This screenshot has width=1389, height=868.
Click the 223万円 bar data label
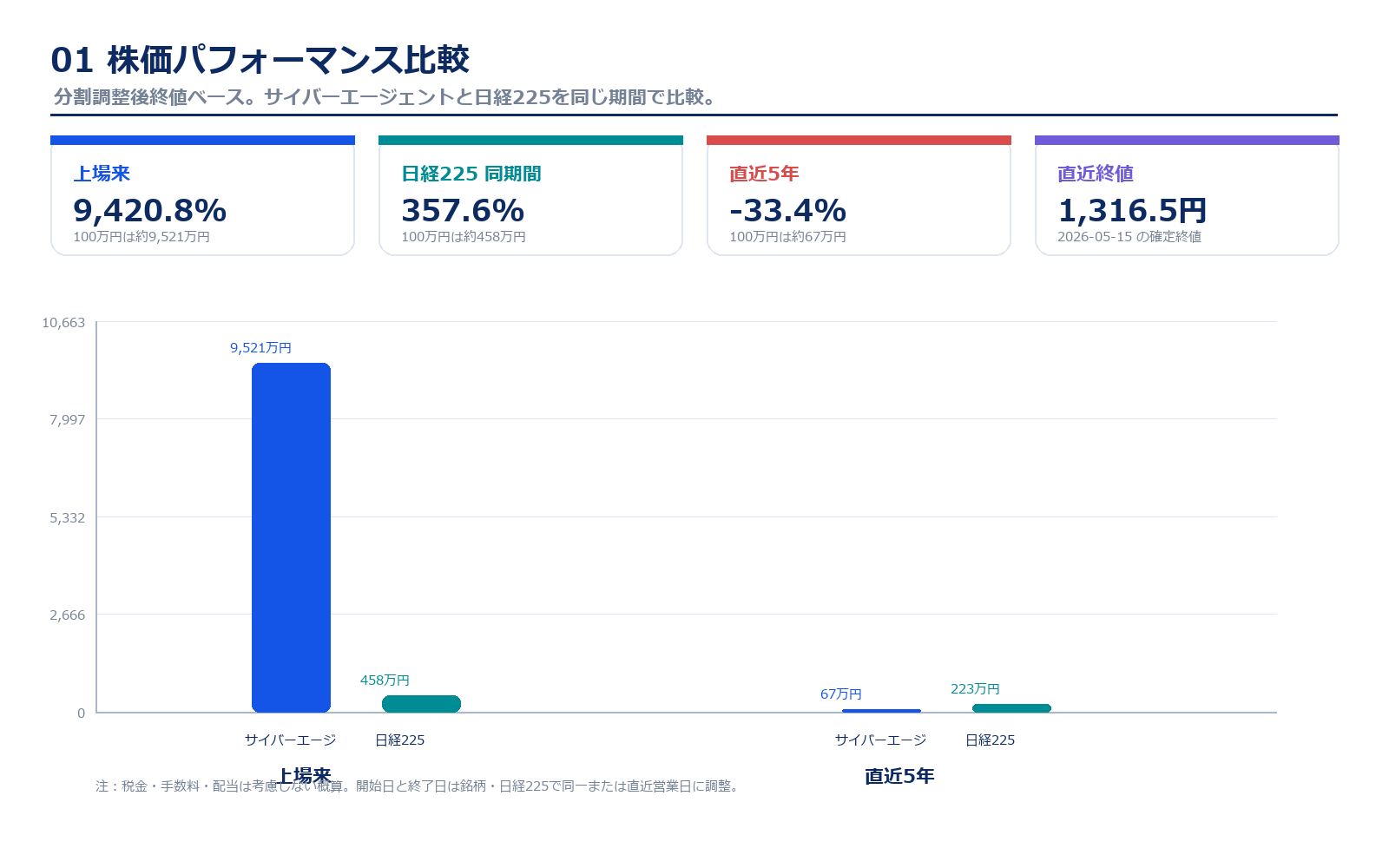point(975,688)
